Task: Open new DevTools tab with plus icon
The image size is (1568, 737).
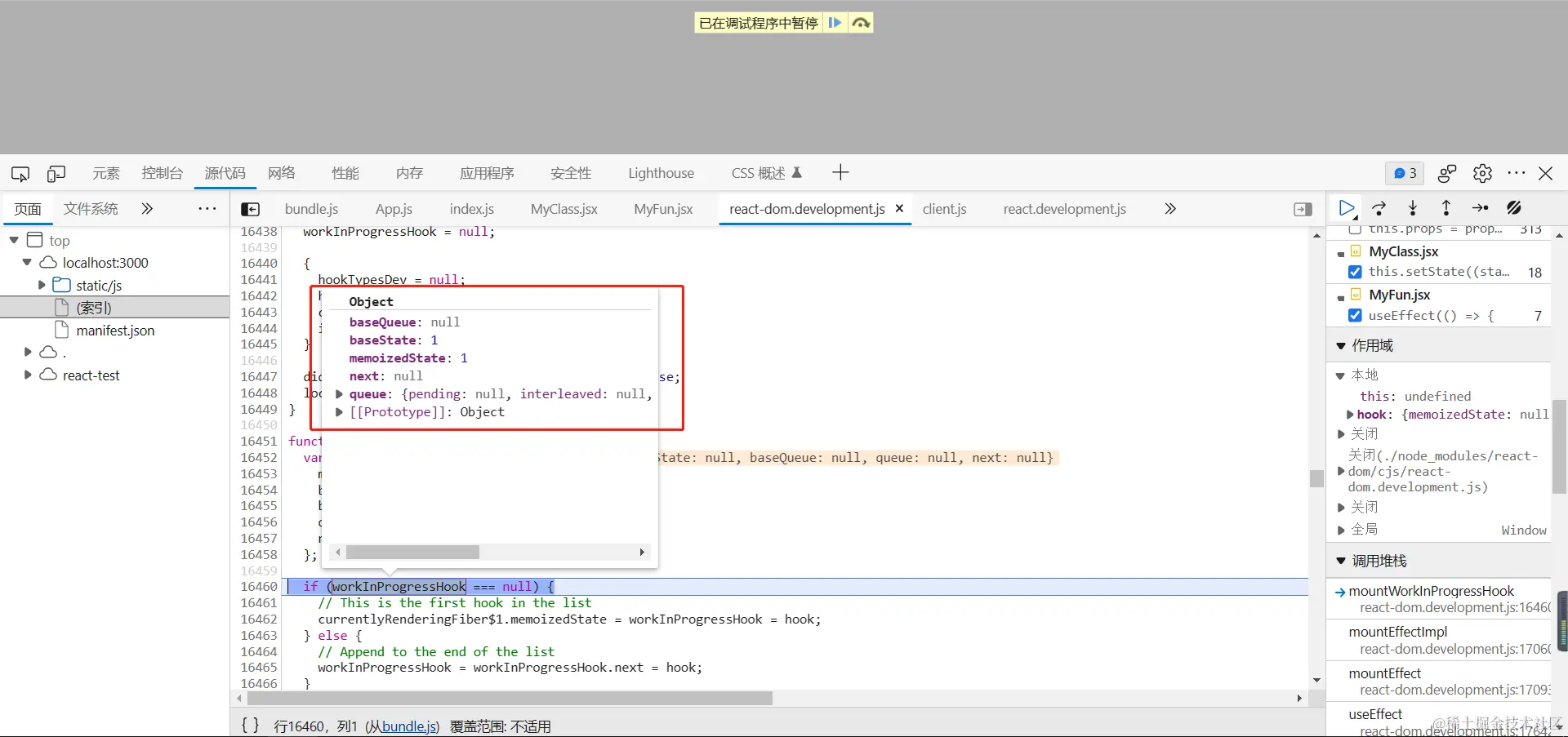Action: (840, 172)
